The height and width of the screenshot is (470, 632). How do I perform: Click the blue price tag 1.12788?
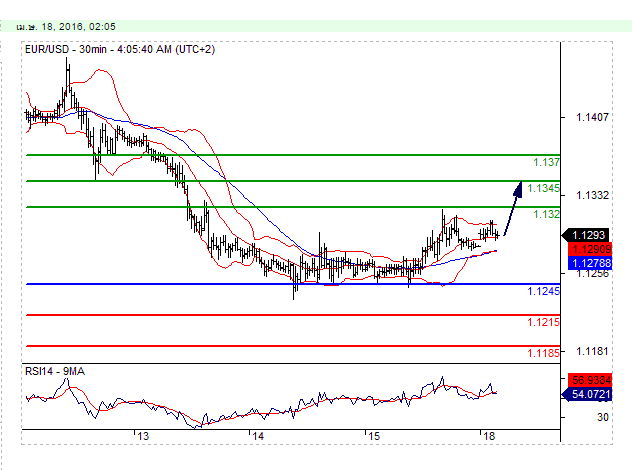[590, 263]
